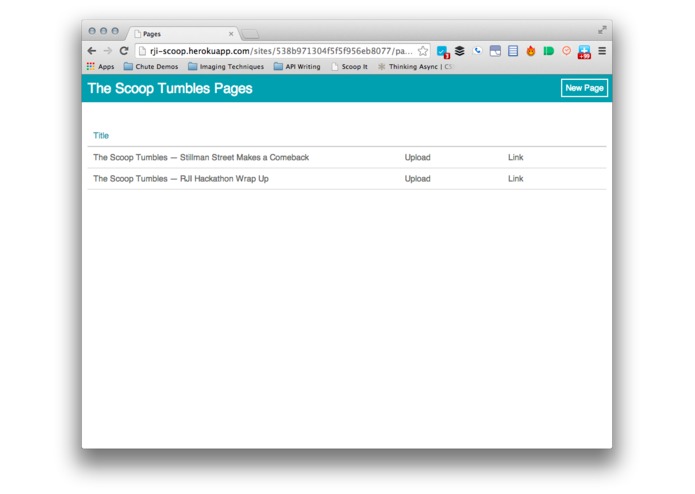This screenshot has height=494, width=695.
Task: Open the Stillman Street Makes a Comeback page
Action: point(201,157)
